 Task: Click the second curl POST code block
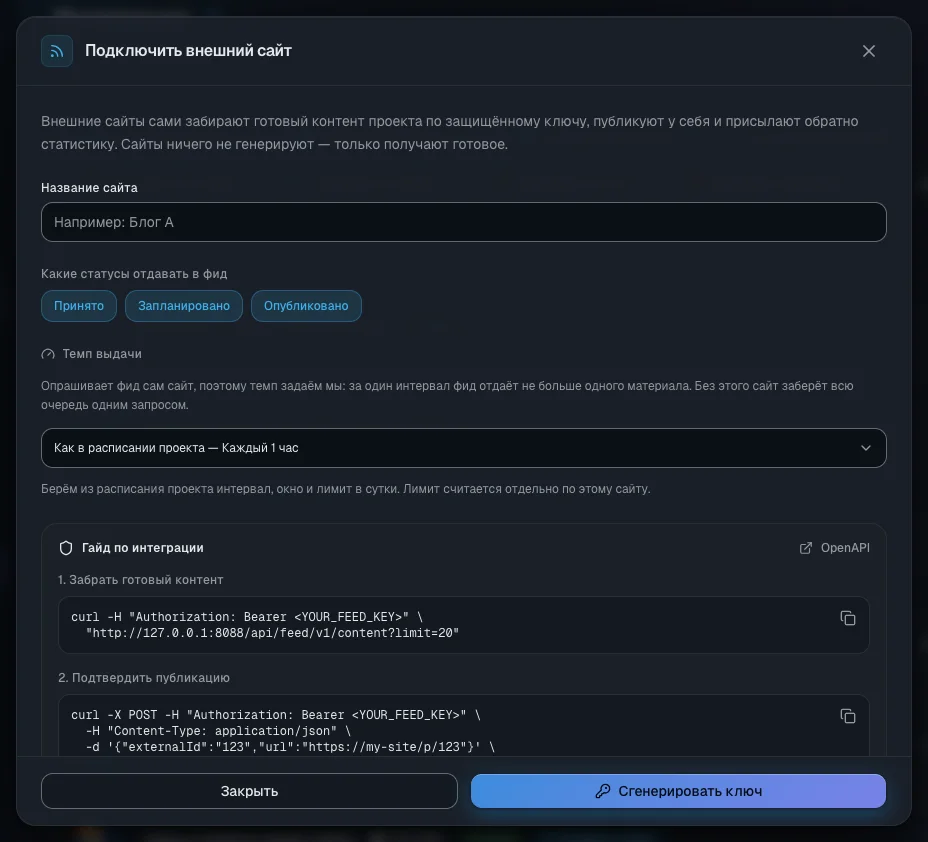tap(463, 726)
